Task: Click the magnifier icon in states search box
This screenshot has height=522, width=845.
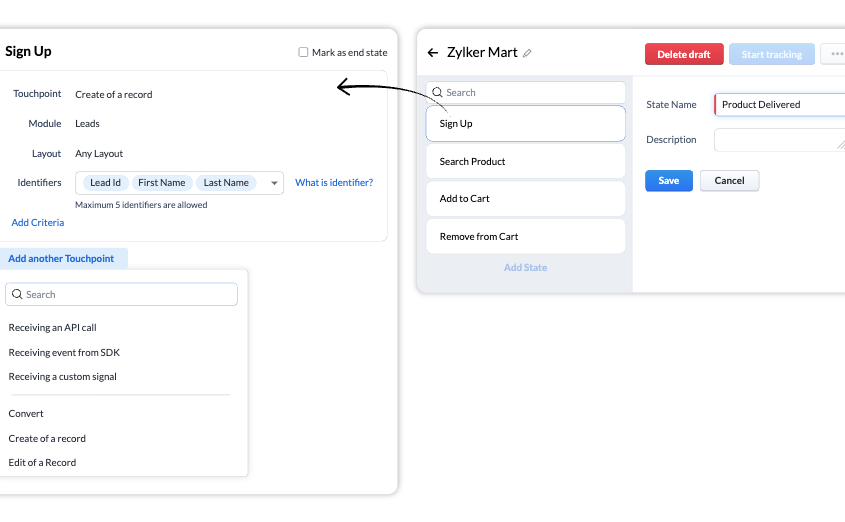Action: 437,93
